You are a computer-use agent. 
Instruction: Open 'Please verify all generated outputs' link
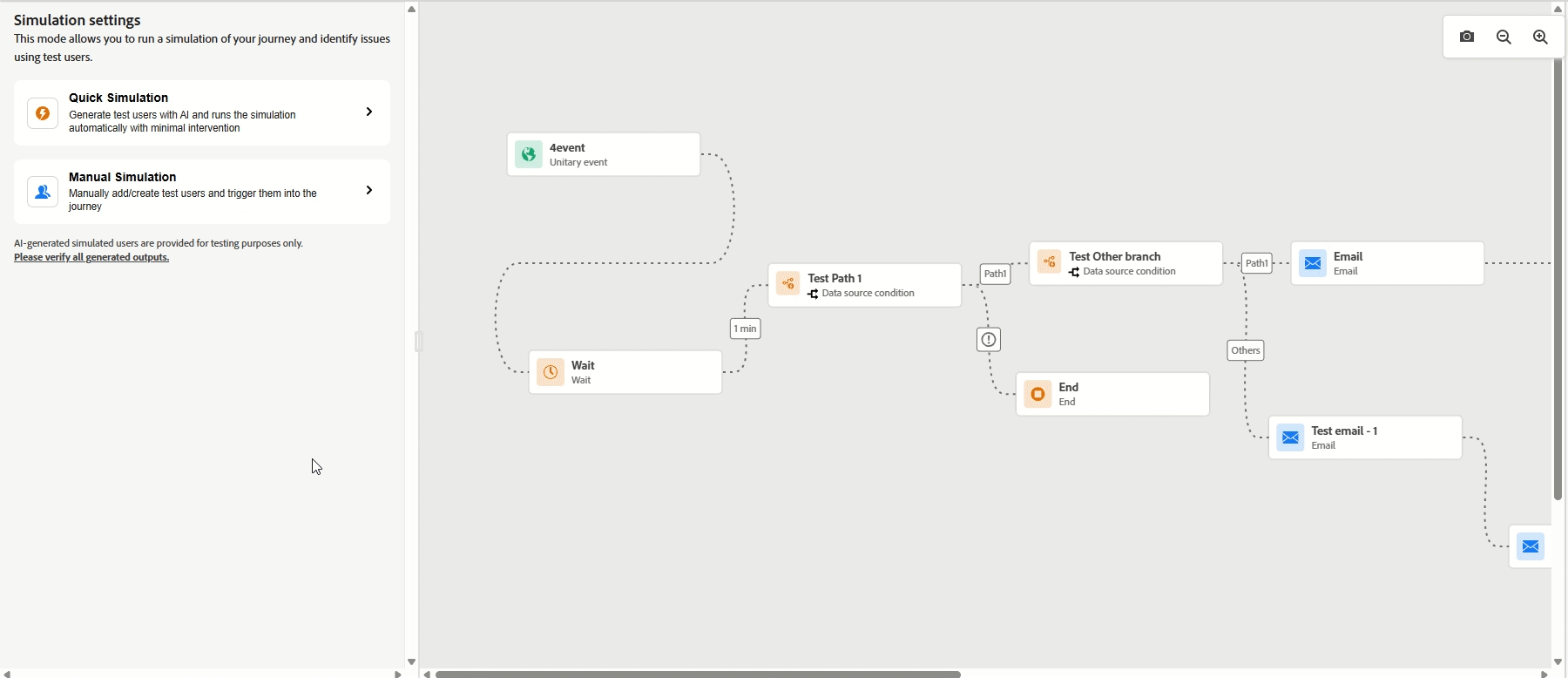click(91, 257)
